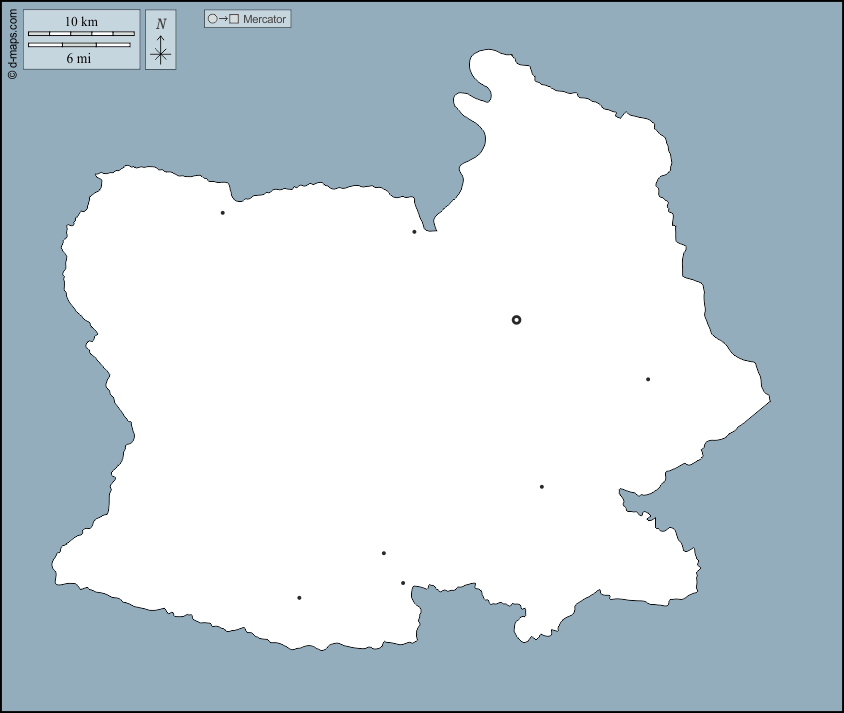Select the southwesternmost city dot
This screenshot has height=713, width=844.
[299, 598]
